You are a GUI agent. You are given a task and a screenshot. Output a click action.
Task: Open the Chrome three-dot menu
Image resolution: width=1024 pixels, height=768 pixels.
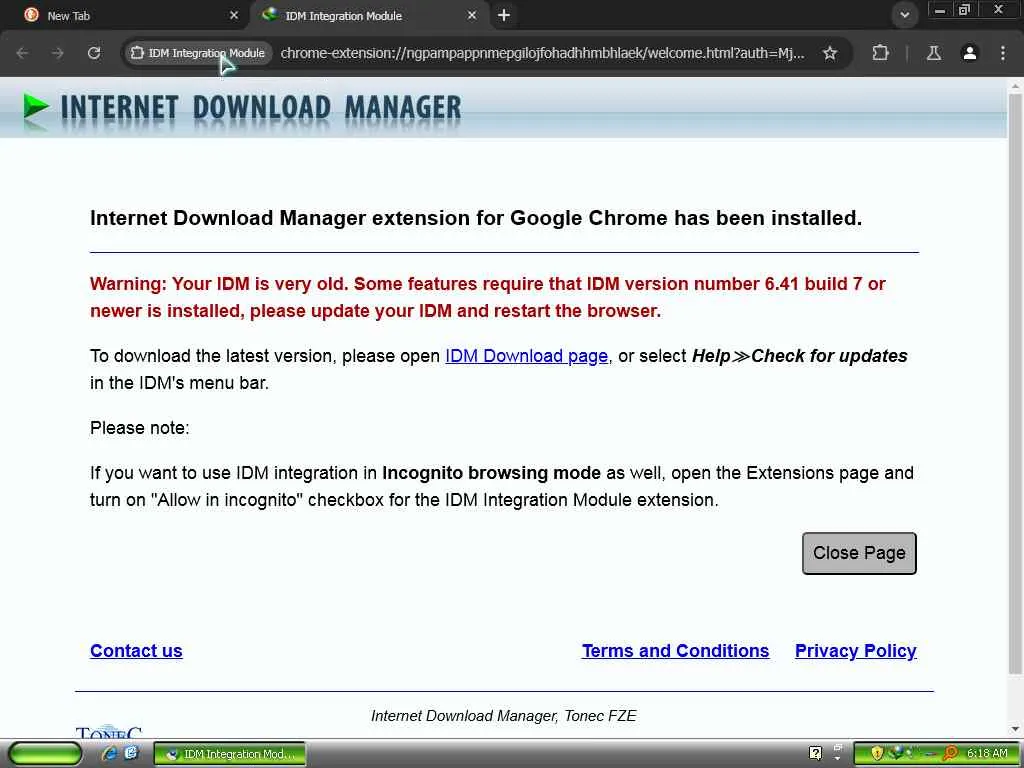[x=1002, y=53]
